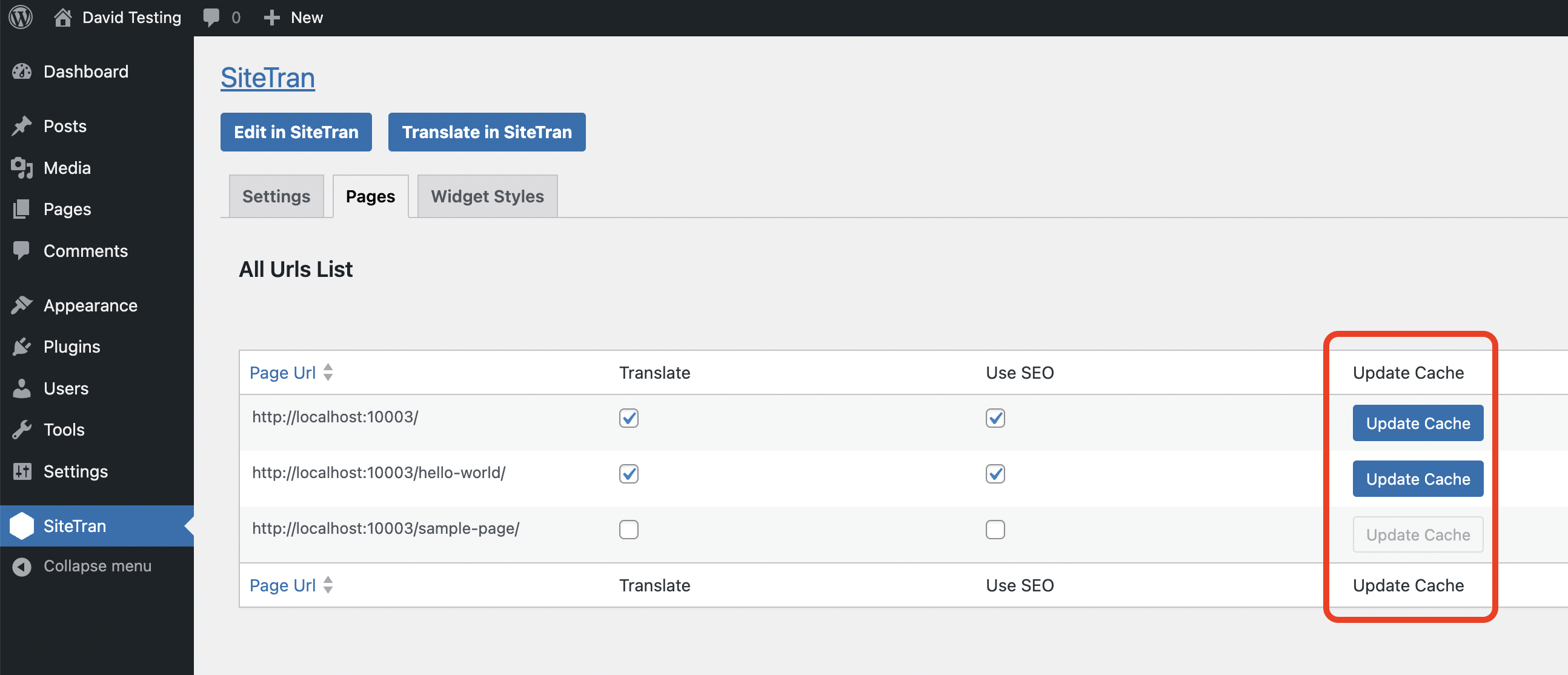Open Media menu item
Image resolution: width=1568 pixels, height=675 pixels.
pyautogui.click(x=67, y=168)
